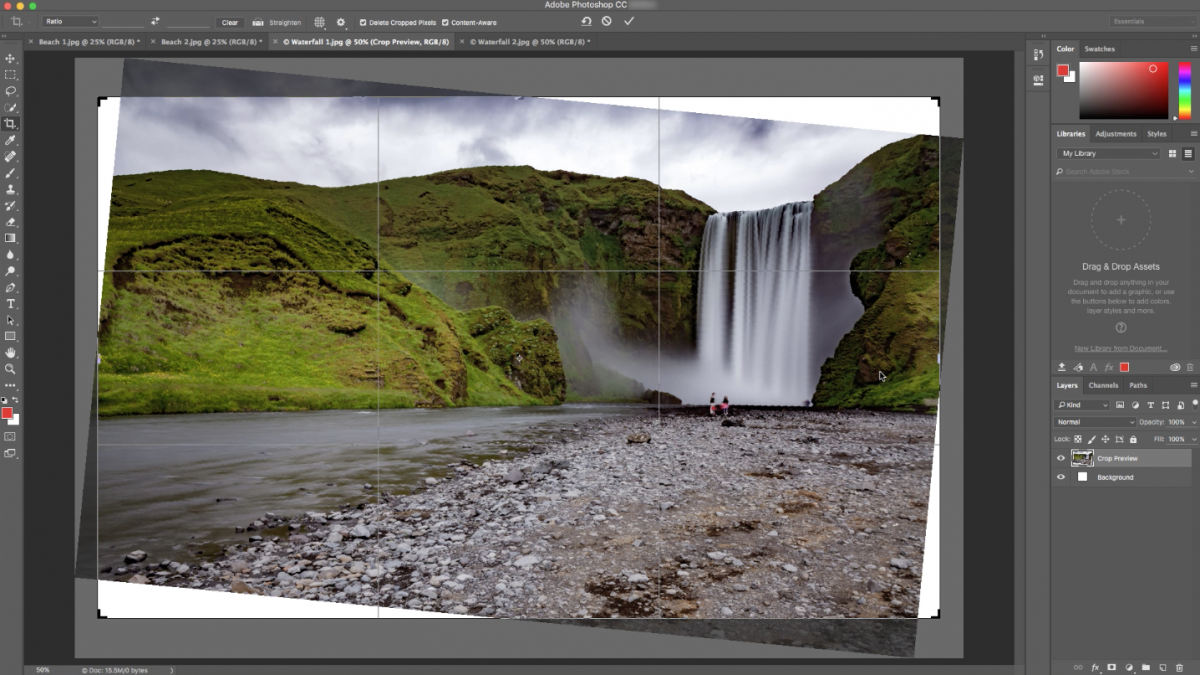Open the Ratio preset dropdown

coord(70,21)
